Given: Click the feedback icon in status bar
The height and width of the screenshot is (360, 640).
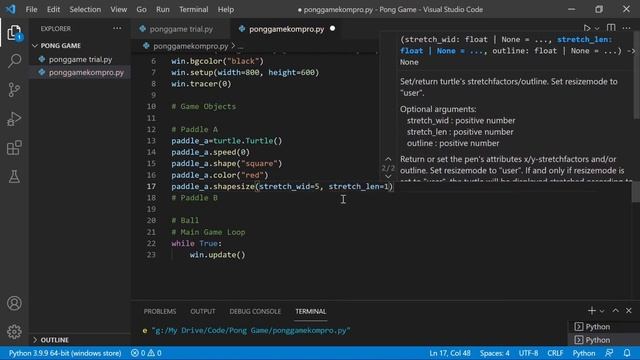Looking at the screenshot, I should (609, 353).
